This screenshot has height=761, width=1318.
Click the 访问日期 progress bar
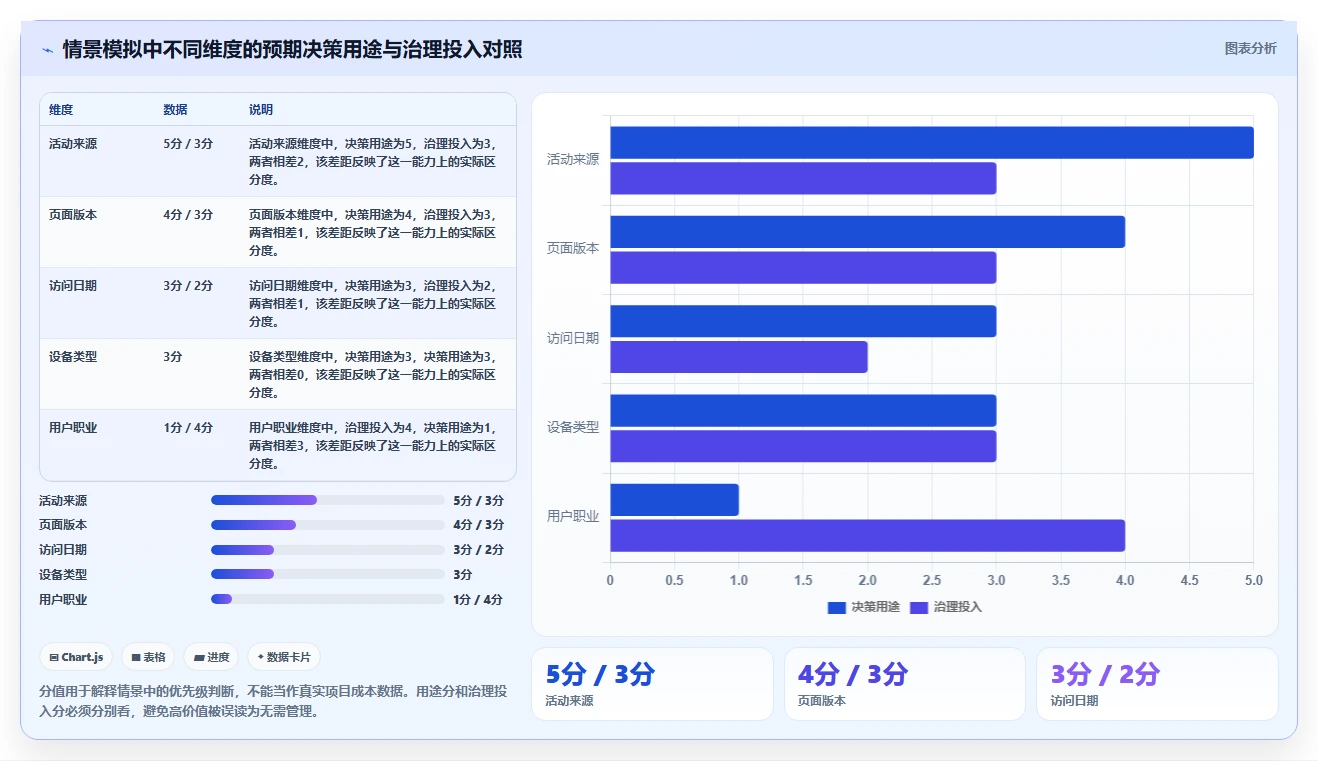[x=327, y=550]
